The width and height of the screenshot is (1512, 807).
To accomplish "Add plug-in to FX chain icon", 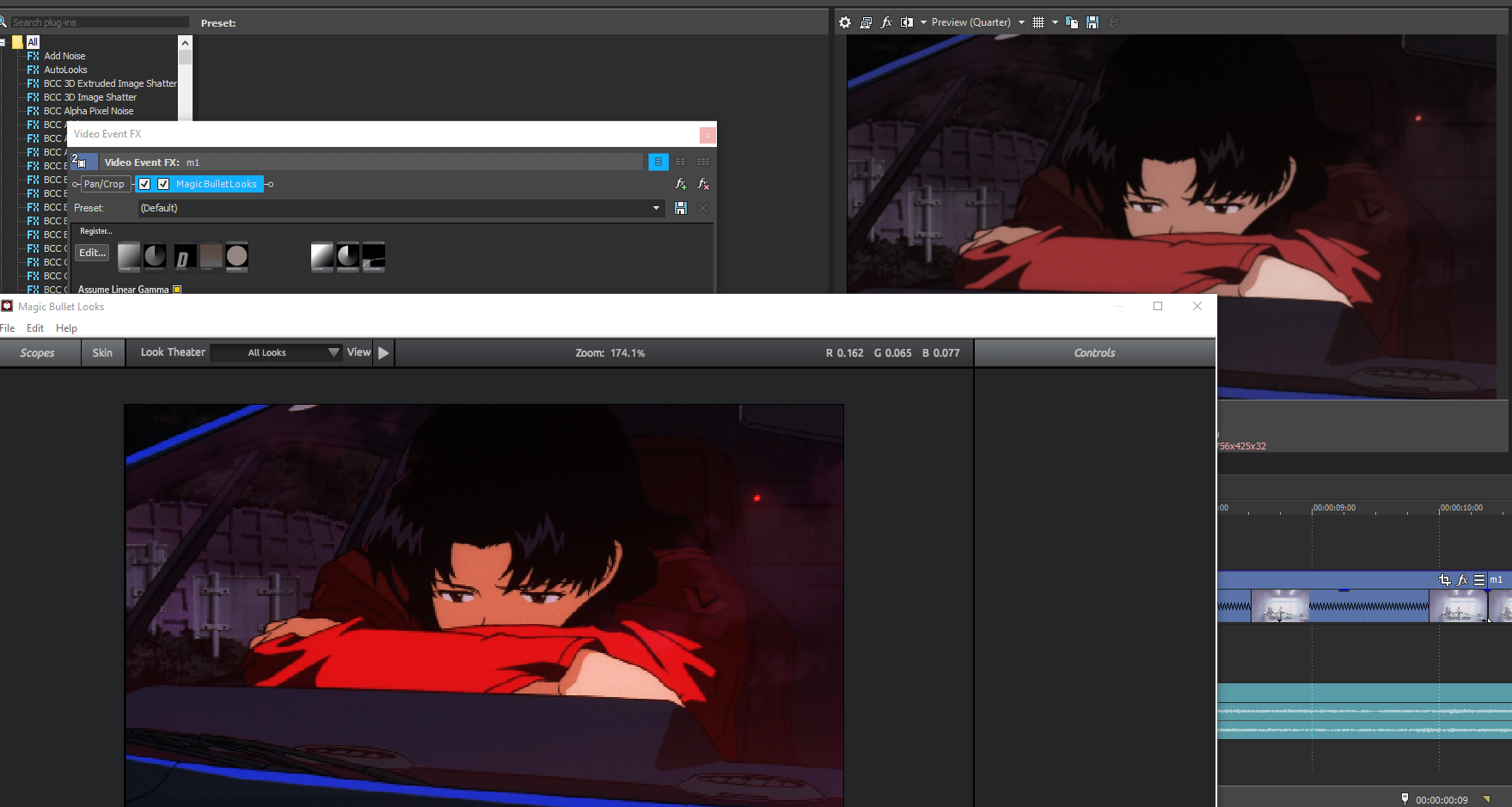I will [681, 184].
